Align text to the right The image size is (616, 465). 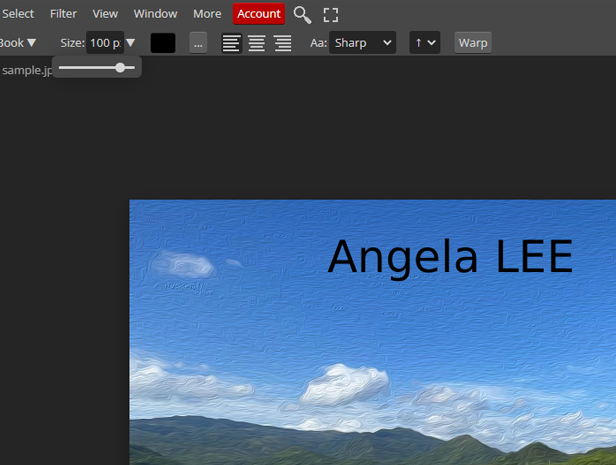(x=283, y=43)
